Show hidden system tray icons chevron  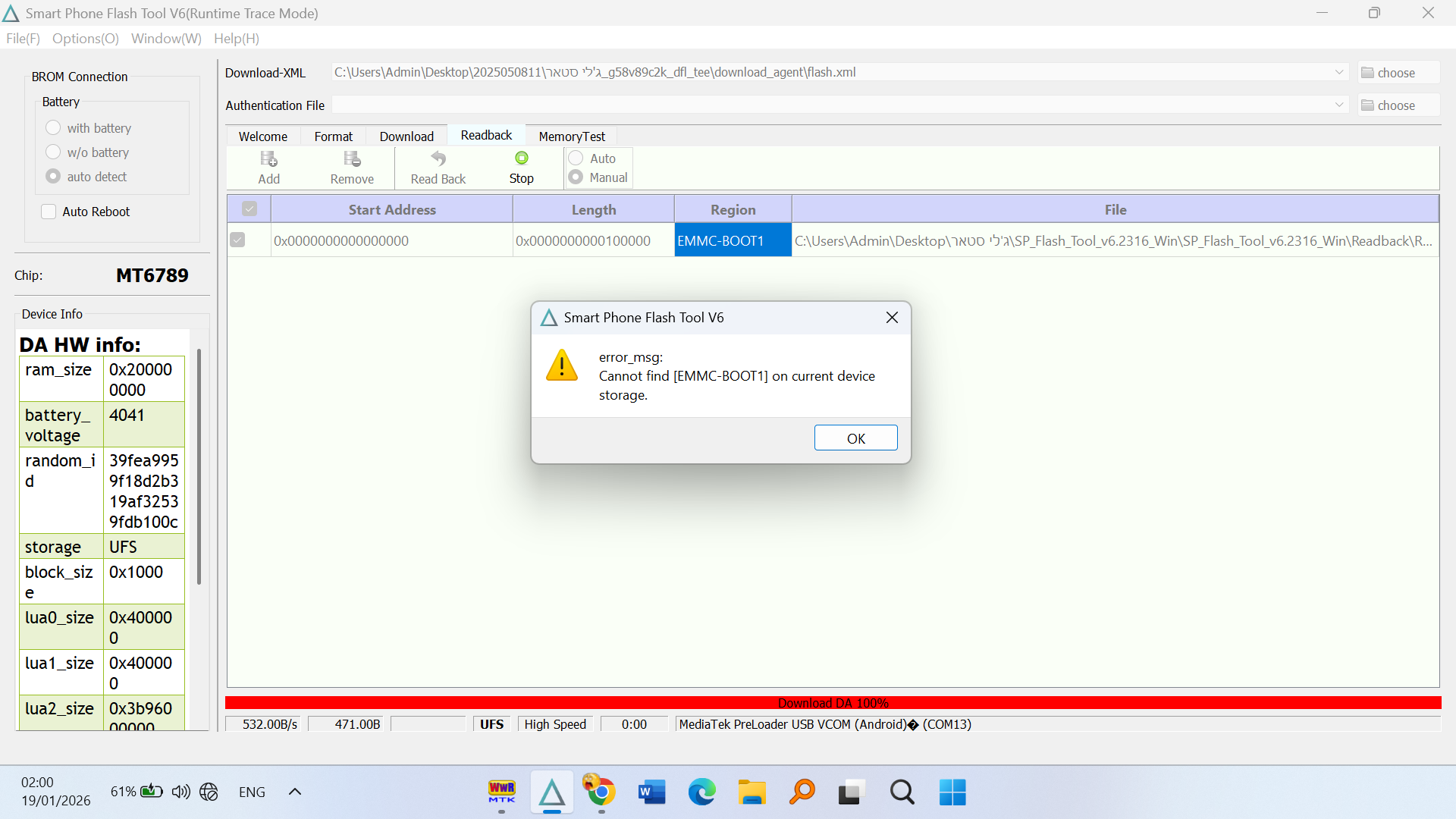(x=295, y=792)
